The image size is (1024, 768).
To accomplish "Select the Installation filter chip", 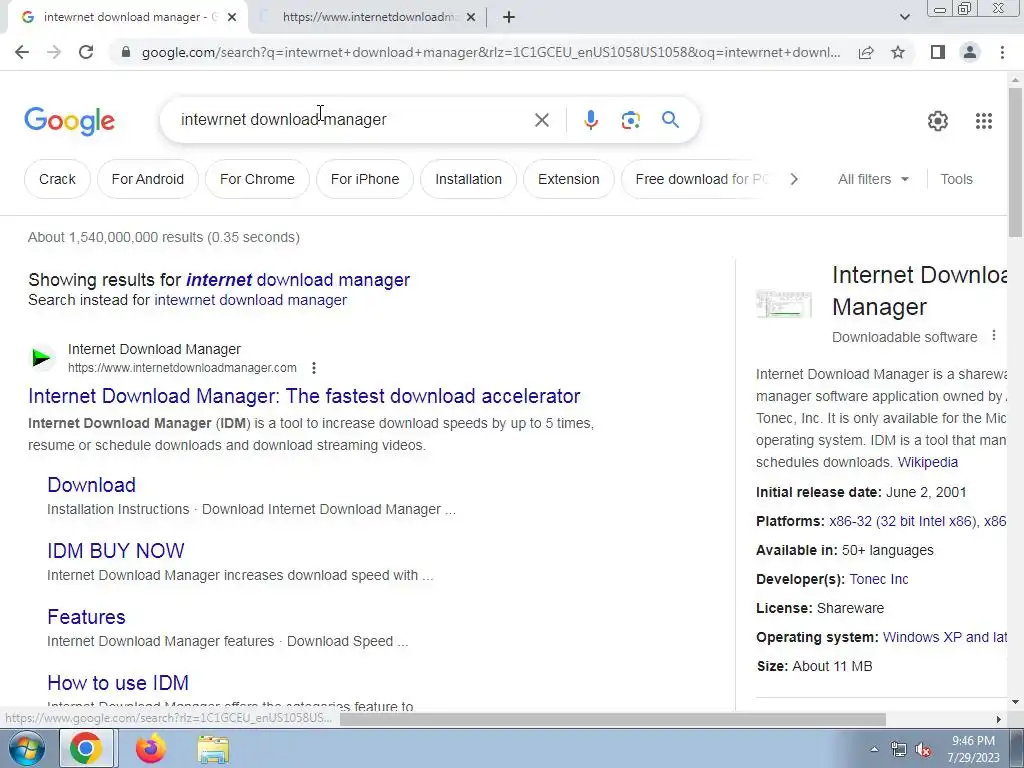I will coord(468,179).
